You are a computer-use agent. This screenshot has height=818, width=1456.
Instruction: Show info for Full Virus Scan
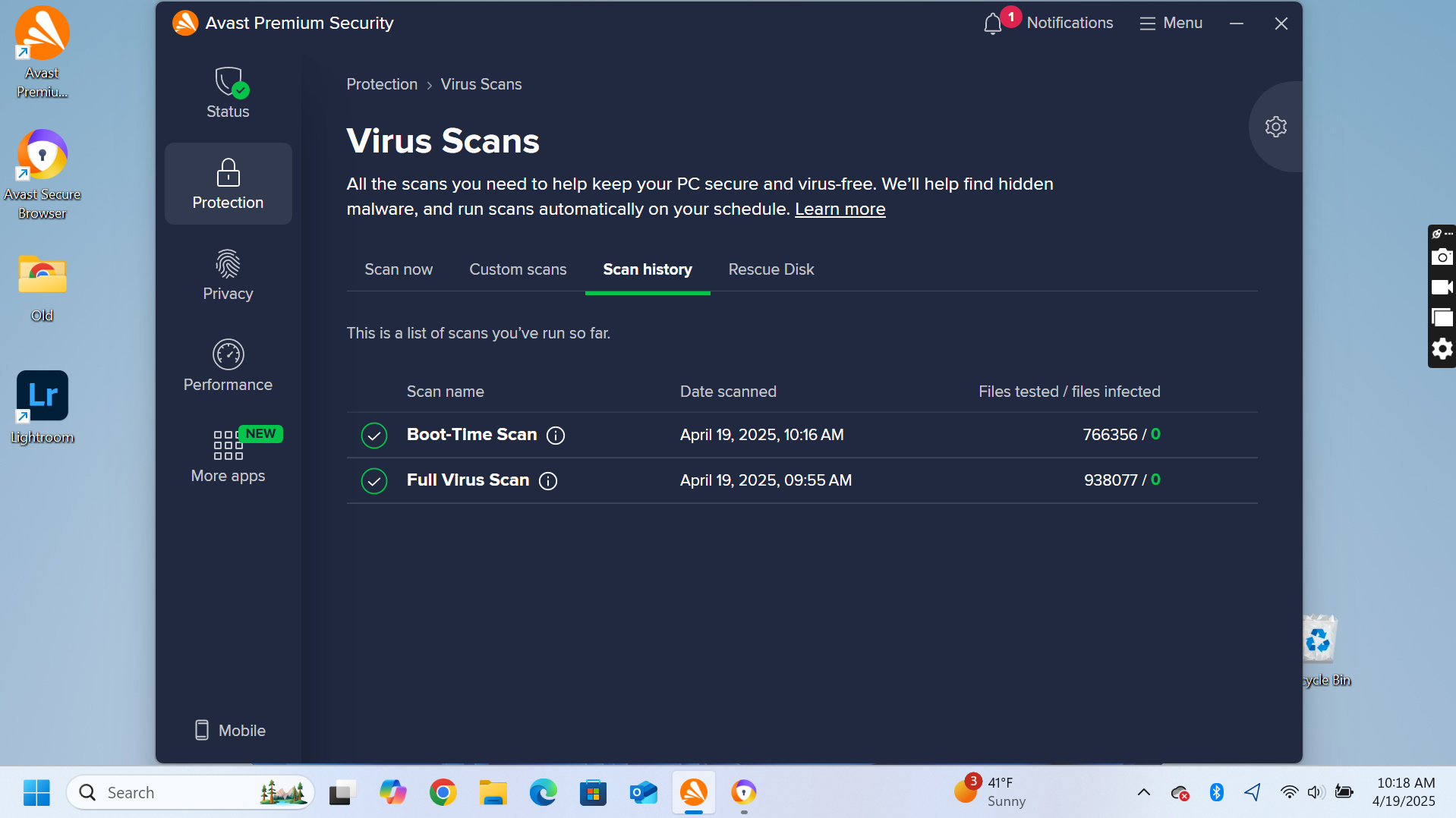point(548,481)
